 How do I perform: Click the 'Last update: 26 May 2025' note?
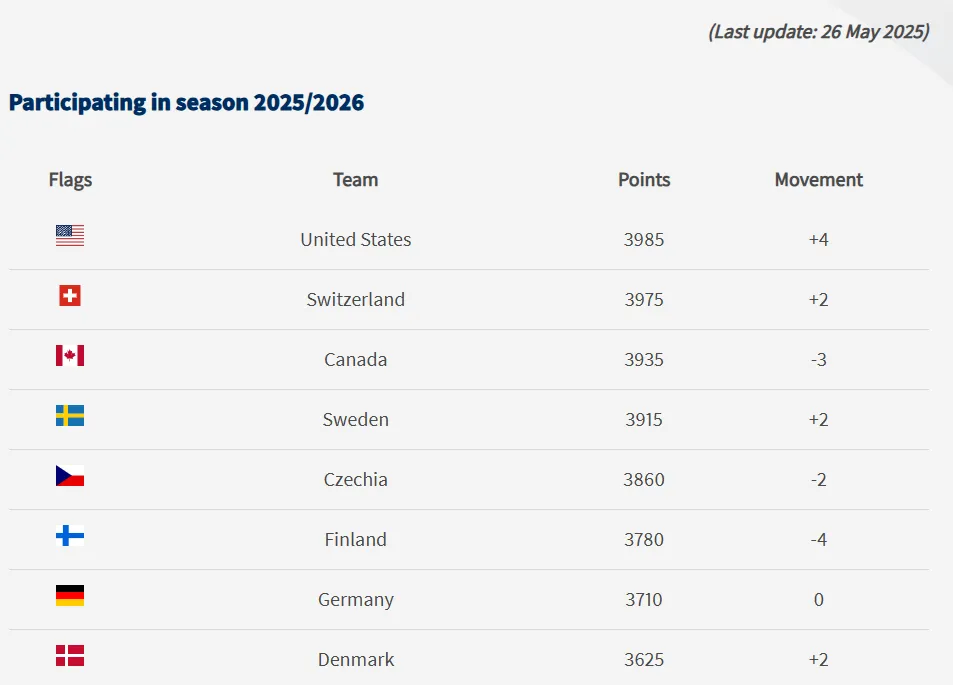click(x=819, y=31)
